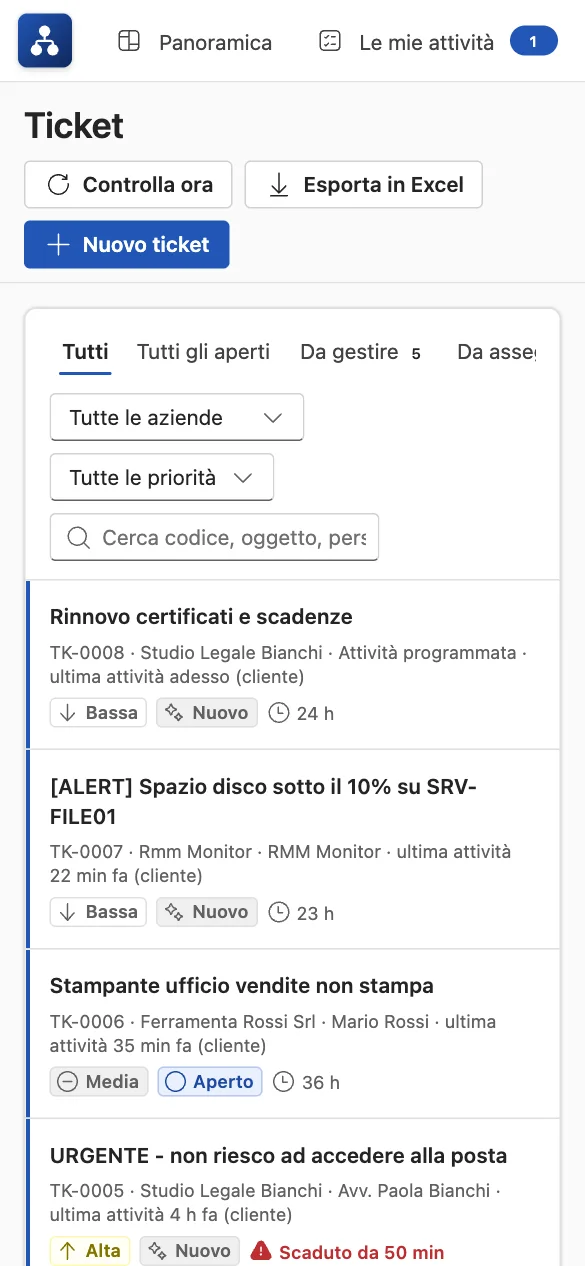Viewport: 585px width, 1266px height.
Task: Click the 23 h clock indicator
Action: coord(302,912)
